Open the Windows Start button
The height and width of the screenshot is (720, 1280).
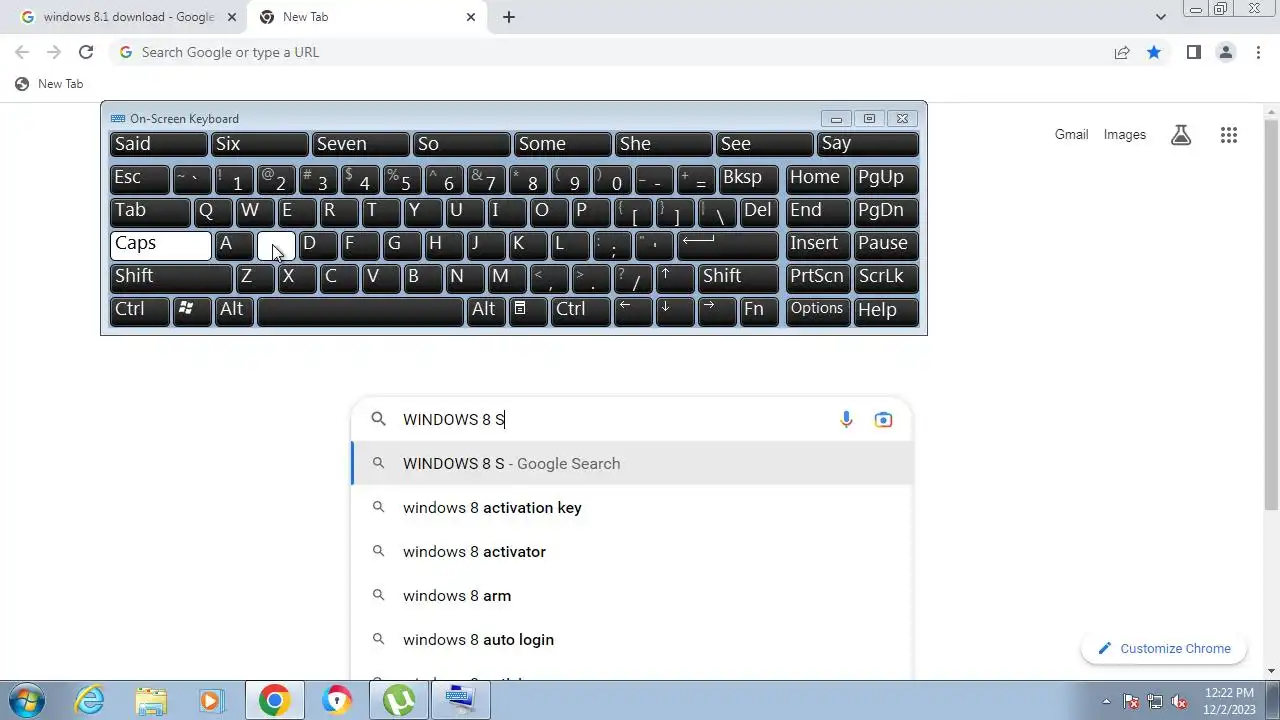[27, 700]
